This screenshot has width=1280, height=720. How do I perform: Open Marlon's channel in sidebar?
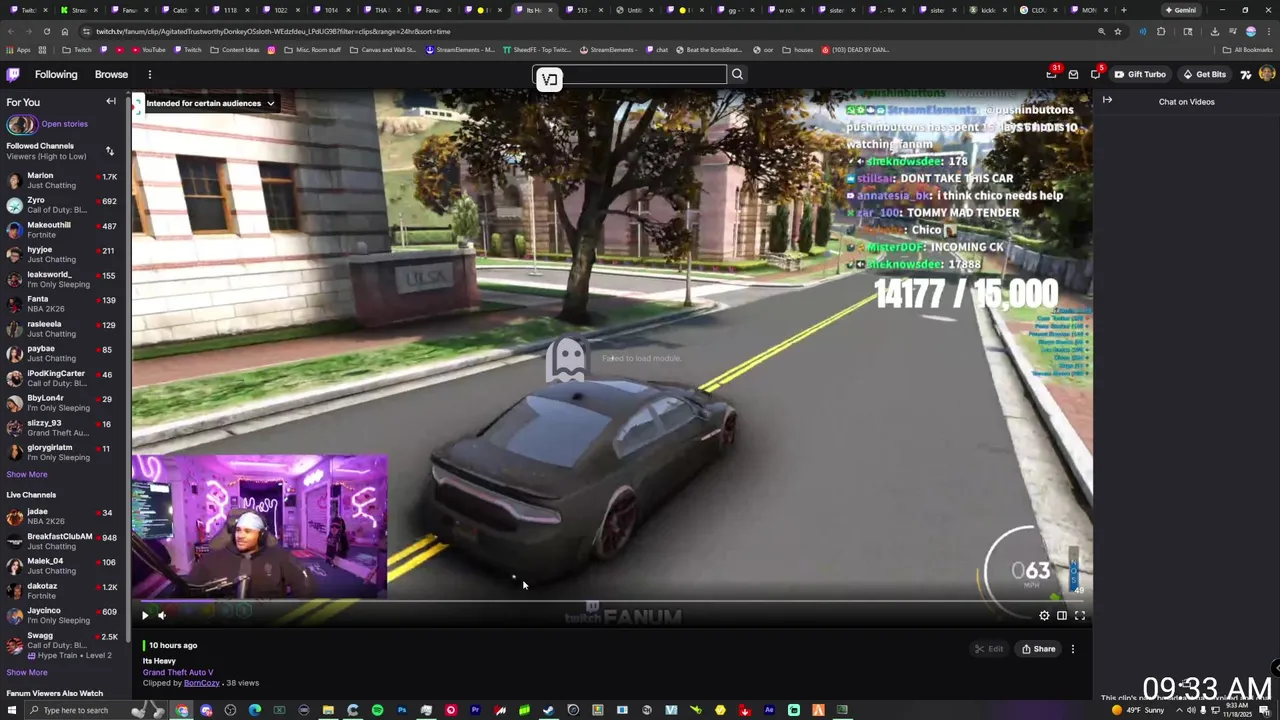coord(64,180)
